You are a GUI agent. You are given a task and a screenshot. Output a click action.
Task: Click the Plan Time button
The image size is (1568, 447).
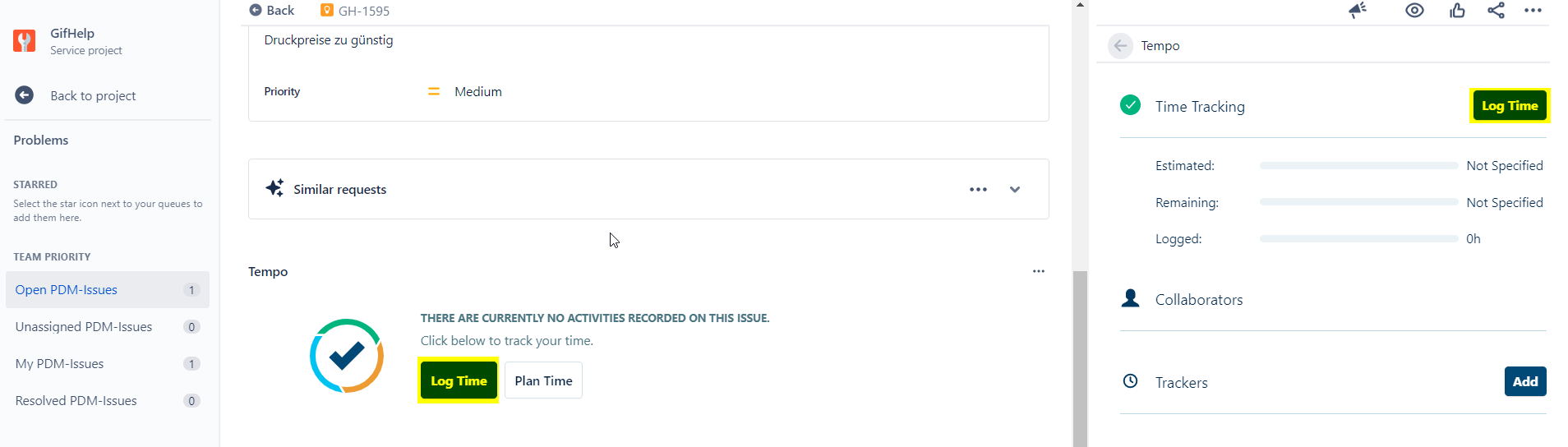pyautogui.click(x=543, y=380)
